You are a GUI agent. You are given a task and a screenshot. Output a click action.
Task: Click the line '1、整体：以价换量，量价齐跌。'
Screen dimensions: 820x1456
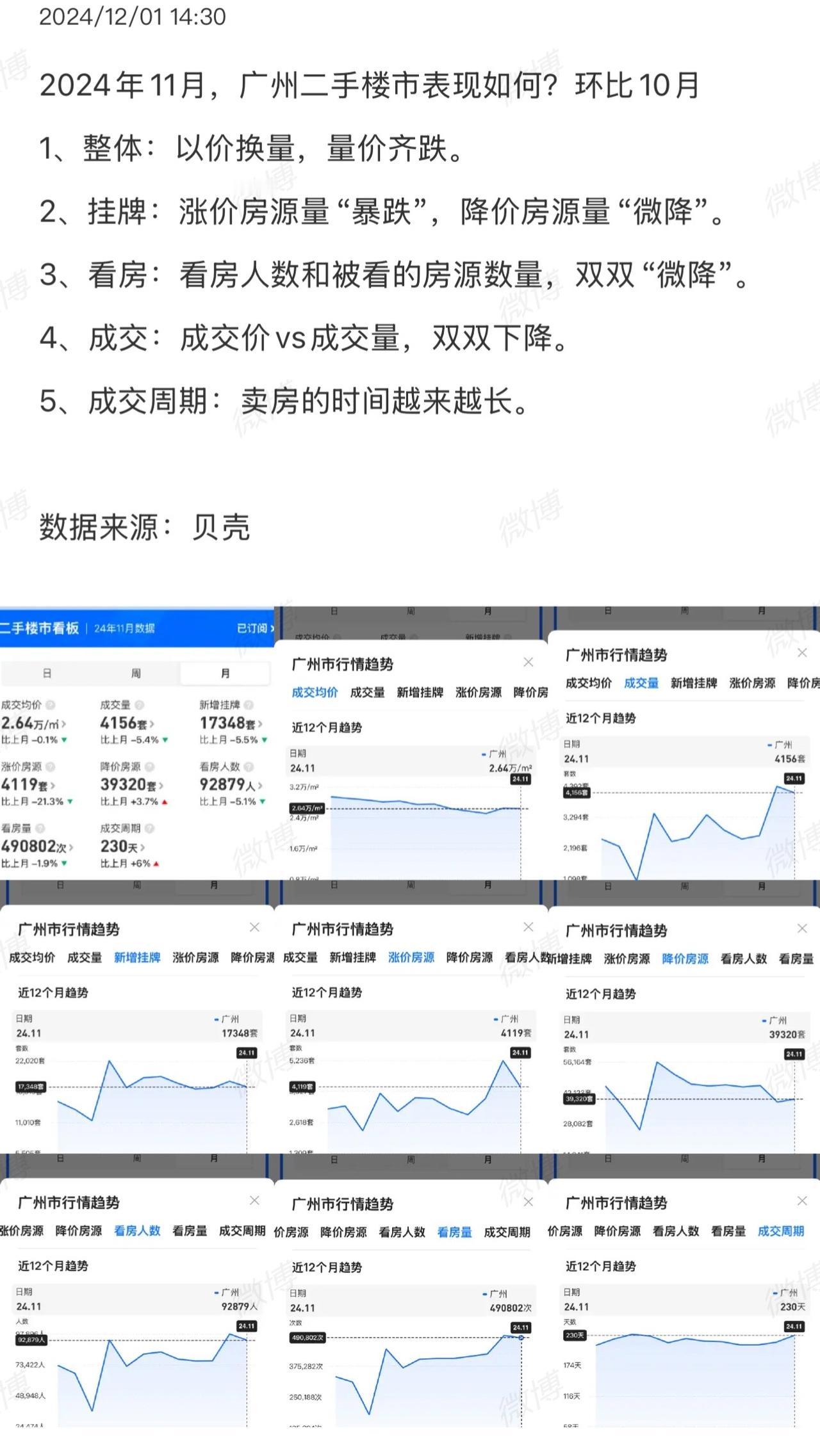click(252, 149)
